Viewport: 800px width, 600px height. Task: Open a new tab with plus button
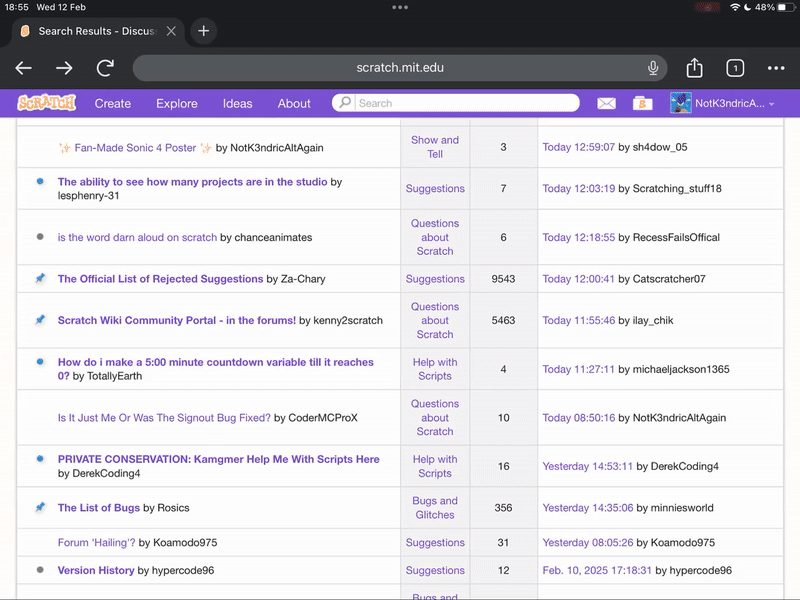204,31
